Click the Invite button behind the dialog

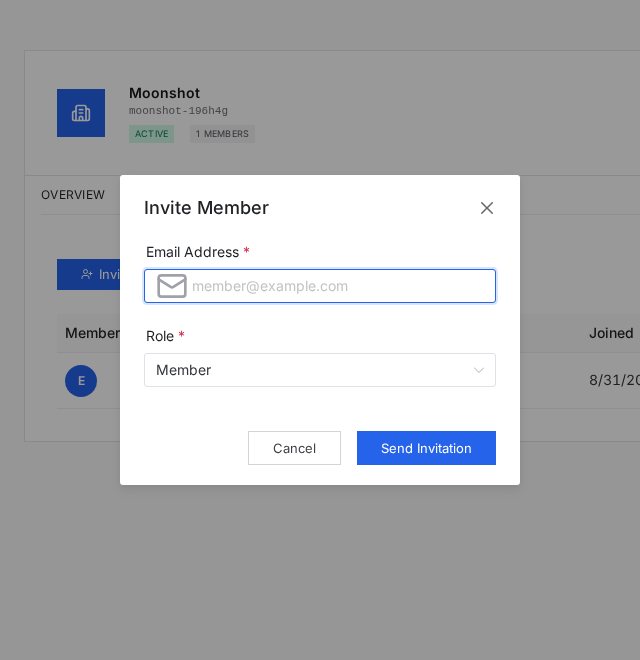tap(89, 274)
